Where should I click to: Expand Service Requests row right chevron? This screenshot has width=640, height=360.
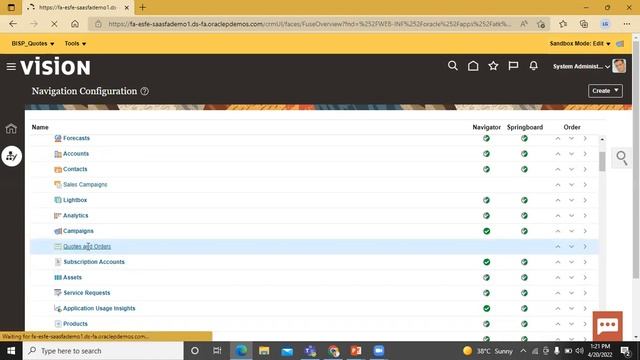(585, 293)
